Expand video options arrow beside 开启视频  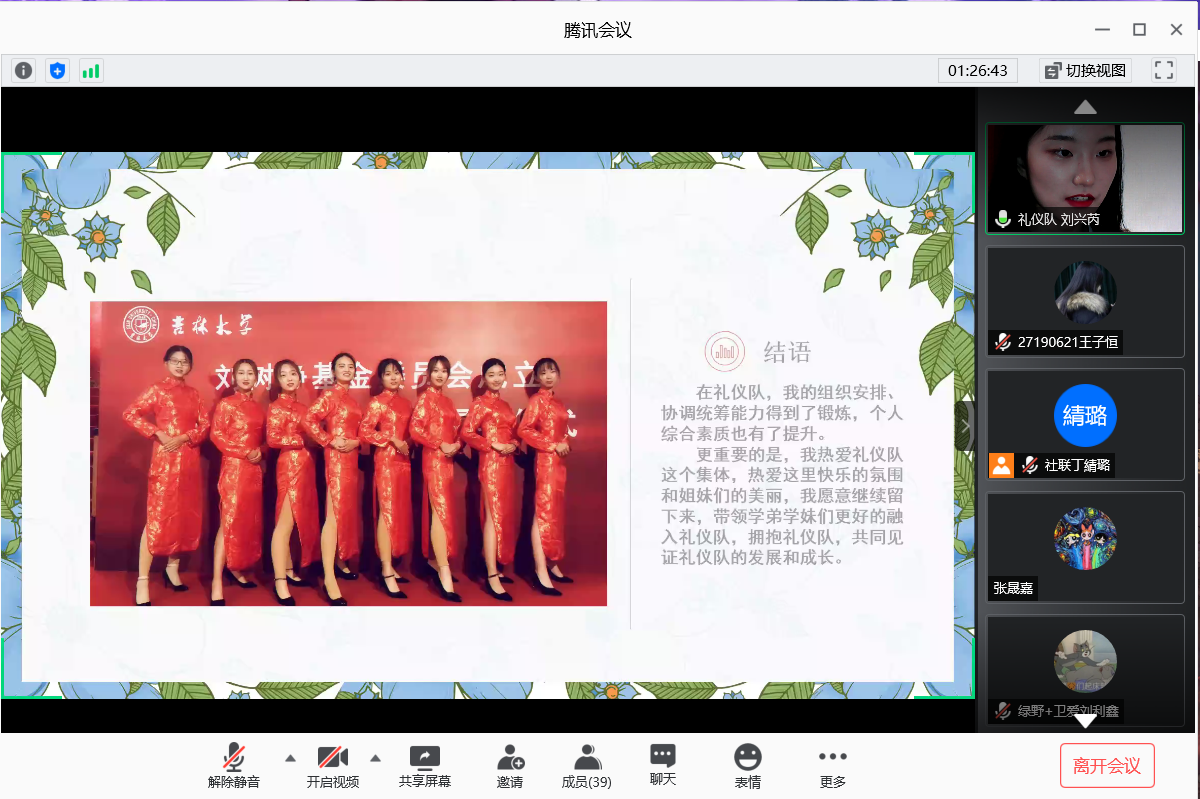point(376,758)
